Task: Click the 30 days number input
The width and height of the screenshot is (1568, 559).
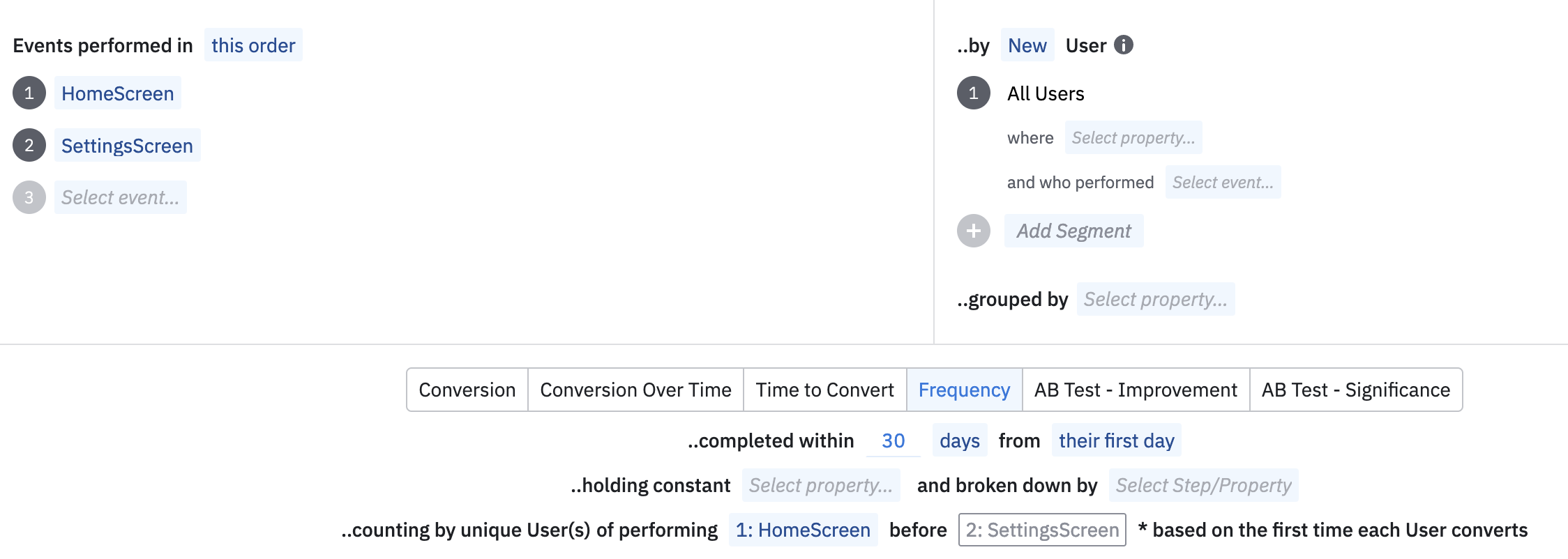Action: pos(893,441)
